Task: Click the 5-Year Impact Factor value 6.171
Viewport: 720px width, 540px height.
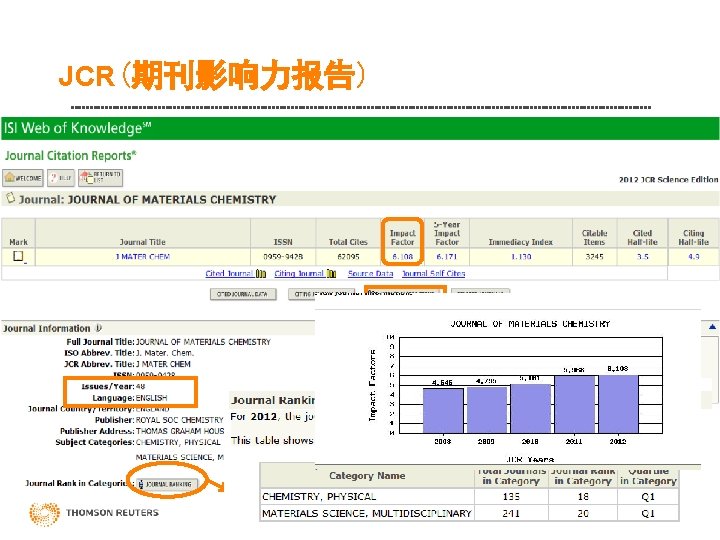Action: pos(446,257)
